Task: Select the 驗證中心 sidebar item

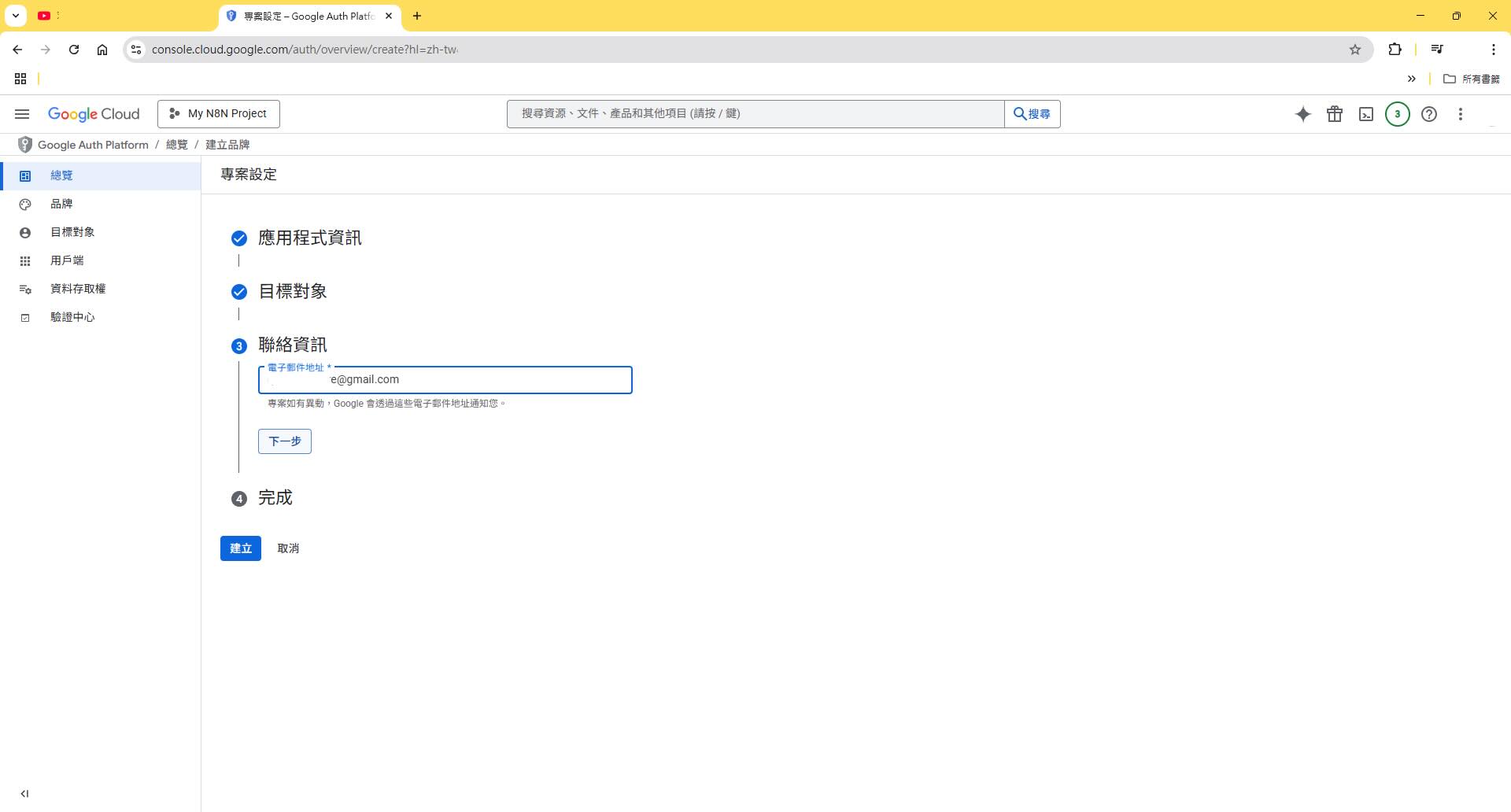Action: pos(72,316)
